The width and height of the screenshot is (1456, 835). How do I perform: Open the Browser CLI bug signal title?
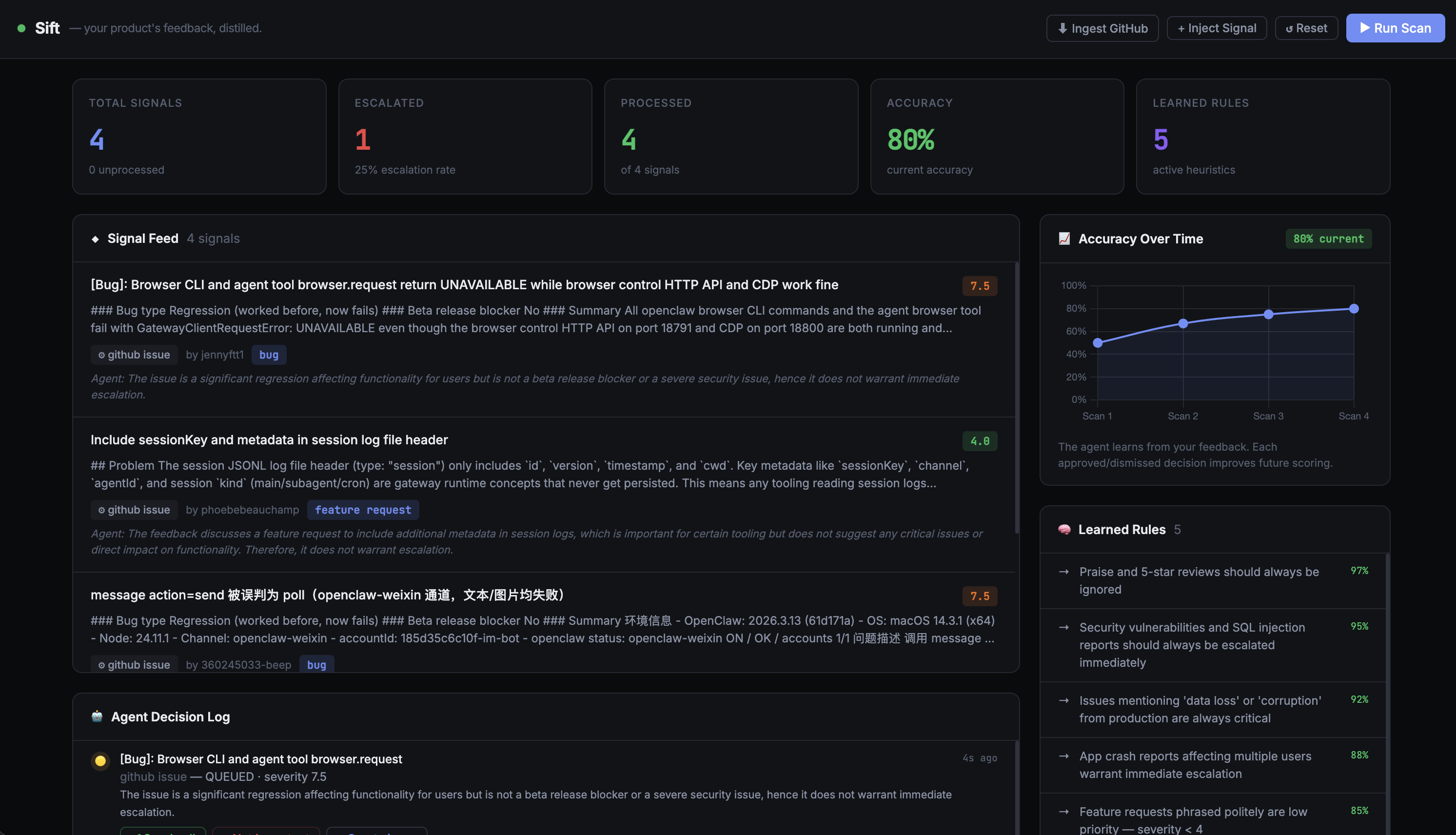tap(464, 284)
